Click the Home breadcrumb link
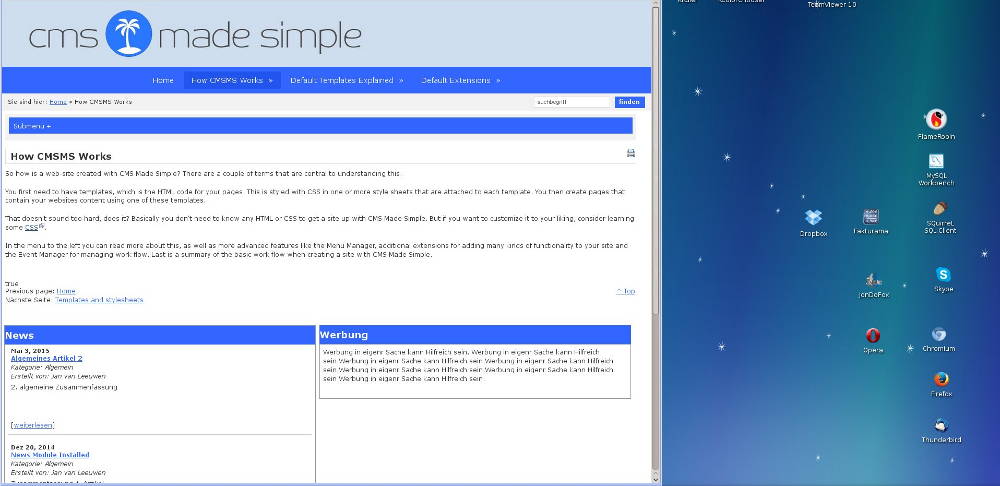 pos(58,102)
